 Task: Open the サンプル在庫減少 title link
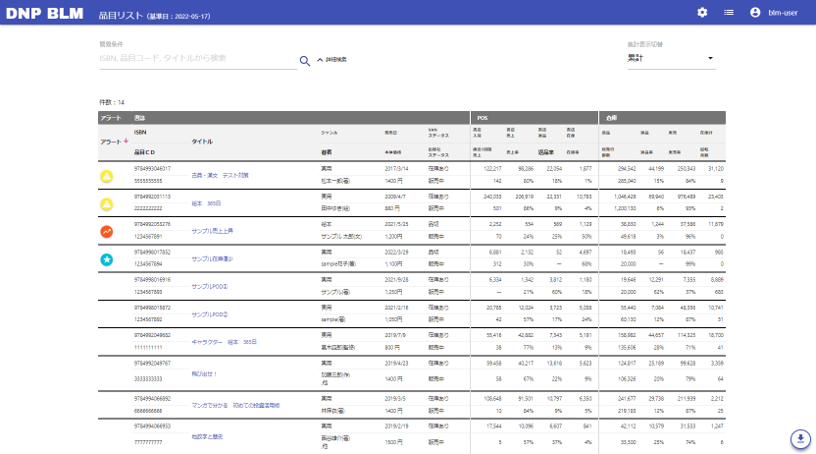click(x=212, y=258)
